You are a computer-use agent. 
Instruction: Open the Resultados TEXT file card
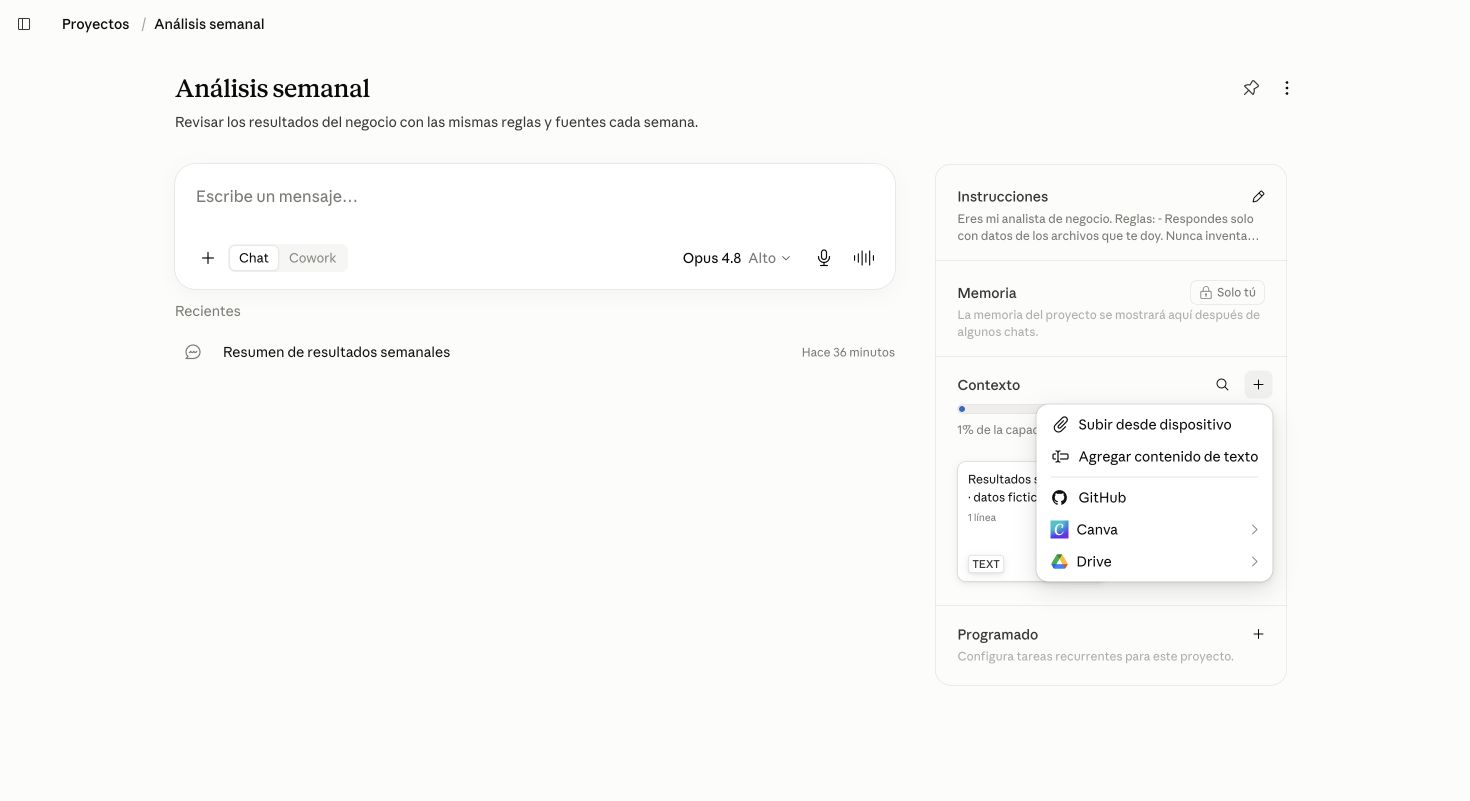997,521
